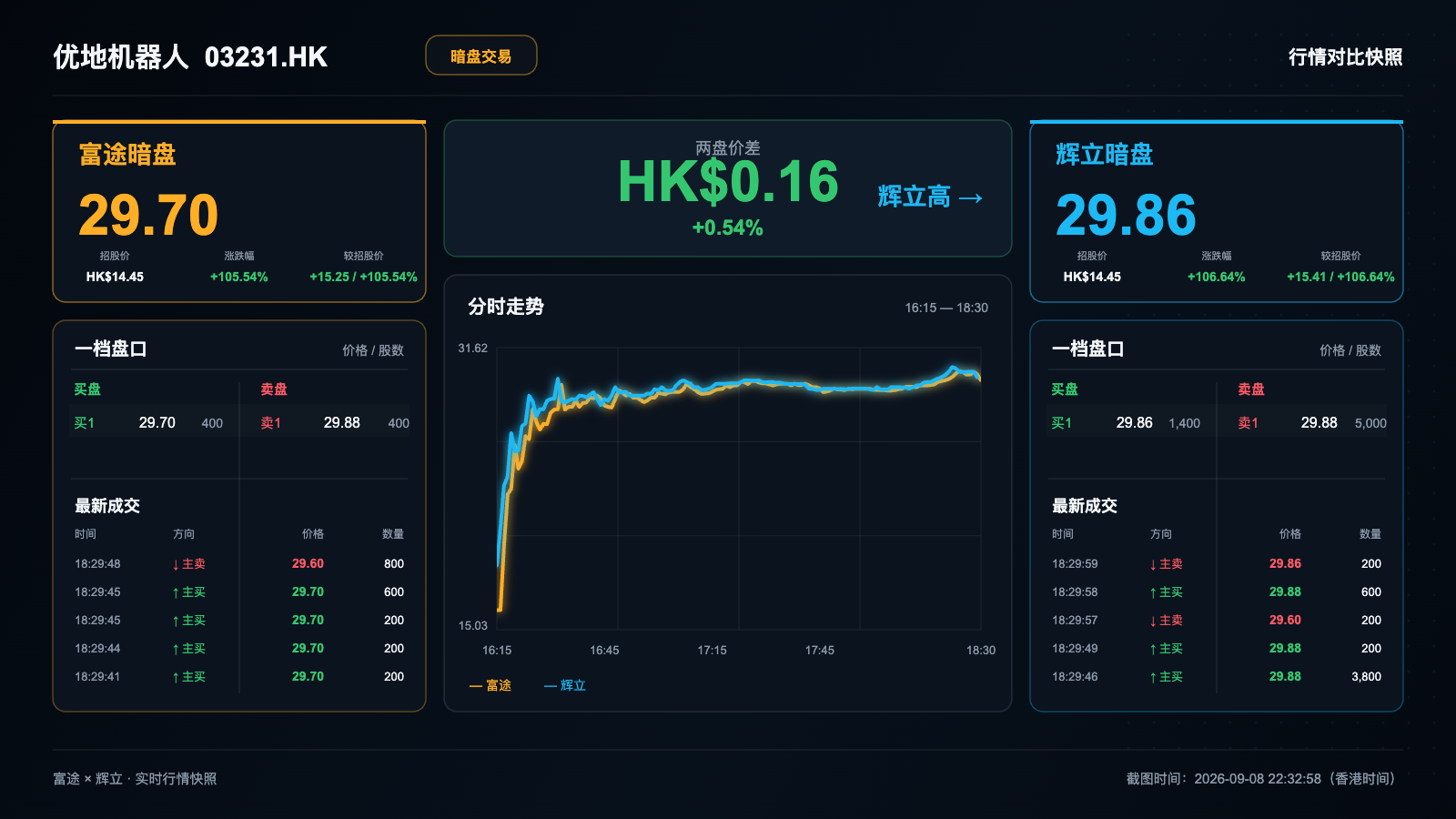The image size is (1456, 819).
Task: Select the +105.54% 涨跌幅 value under 富途暗盘
Action: point(239,277)
